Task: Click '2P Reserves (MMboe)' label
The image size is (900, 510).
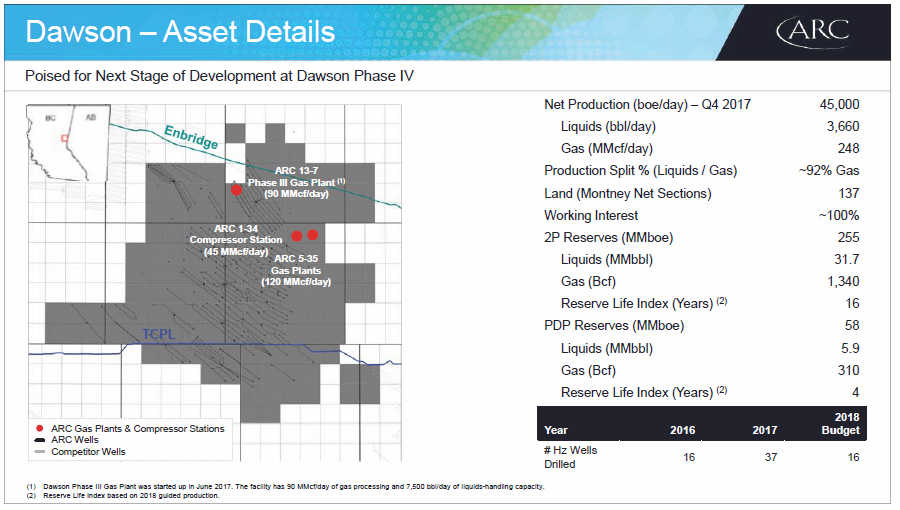Action: (608, 238)
